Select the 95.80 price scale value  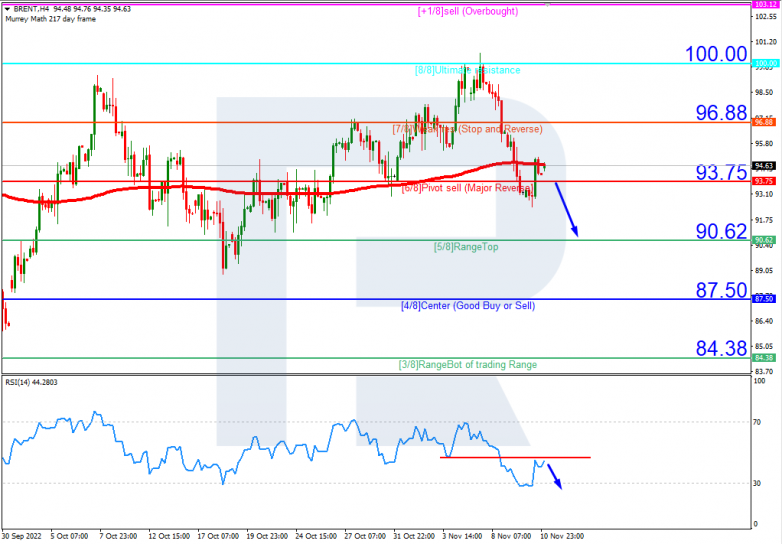765,144
